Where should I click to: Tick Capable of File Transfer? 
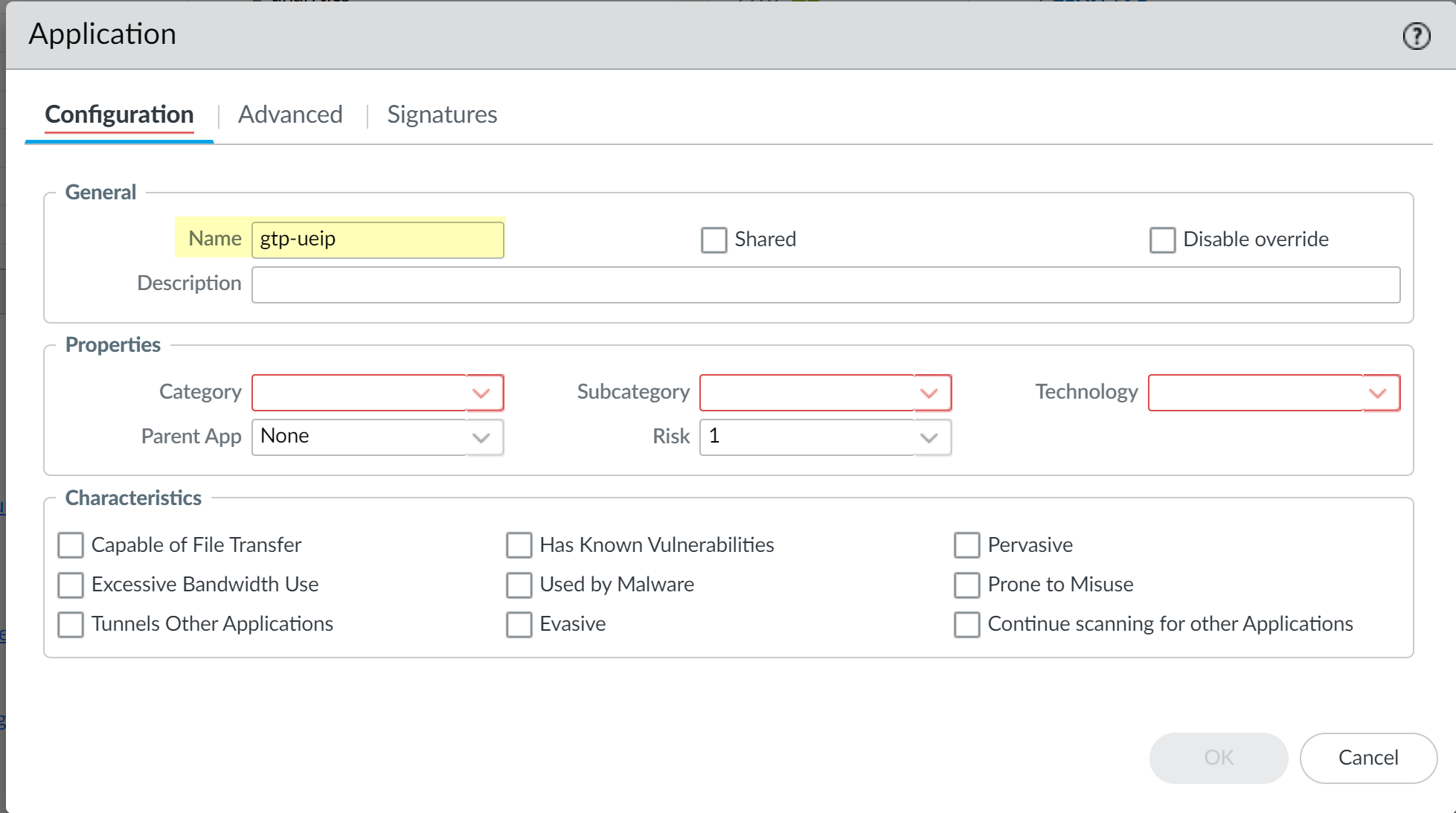(x=71, y=545)
